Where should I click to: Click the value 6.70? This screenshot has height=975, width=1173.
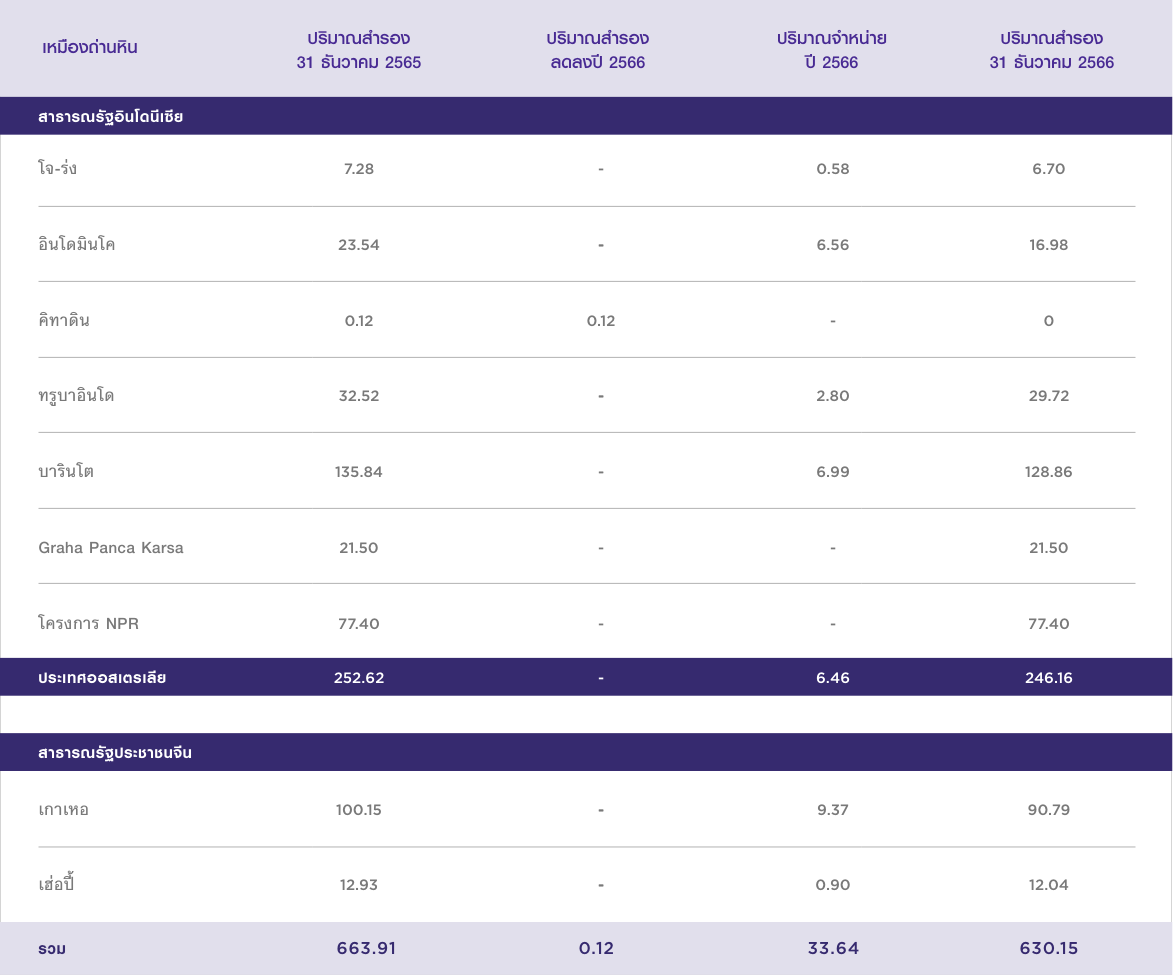click(1049, 169)
